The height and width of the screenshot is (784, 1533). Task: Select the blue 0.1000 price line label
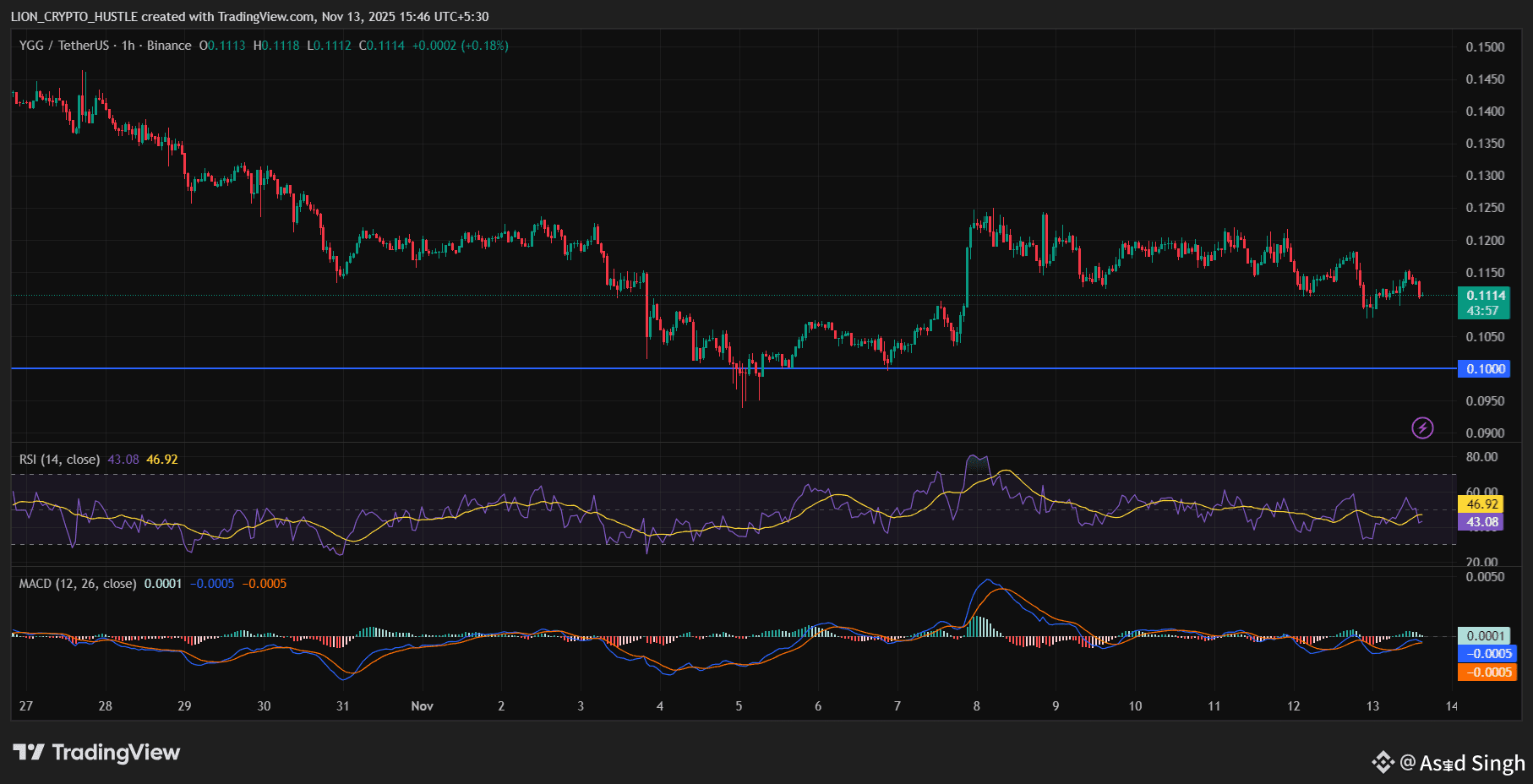(x=1484, y=369)
